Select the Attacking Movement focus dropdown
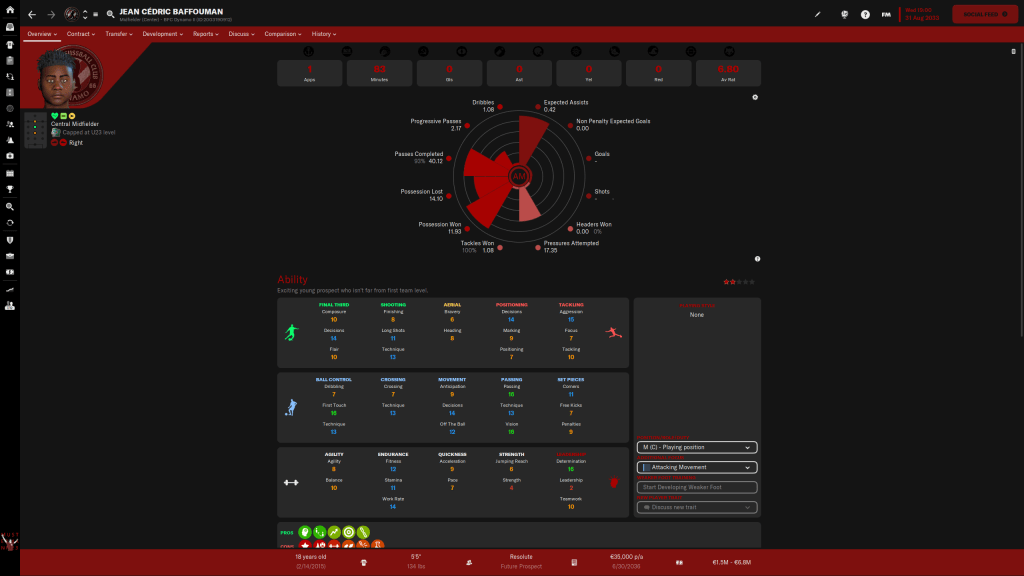The width and height of the screenshot is (1024, 576). [696, 467]
